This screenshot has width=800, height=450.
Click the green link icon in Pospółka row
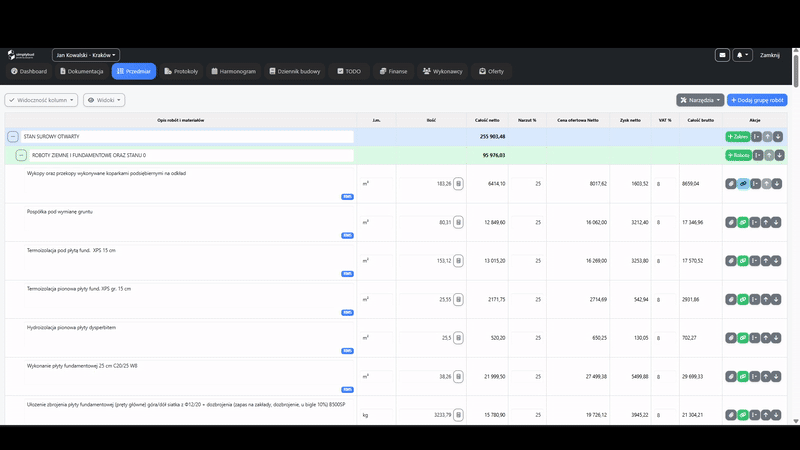[743, 222]
